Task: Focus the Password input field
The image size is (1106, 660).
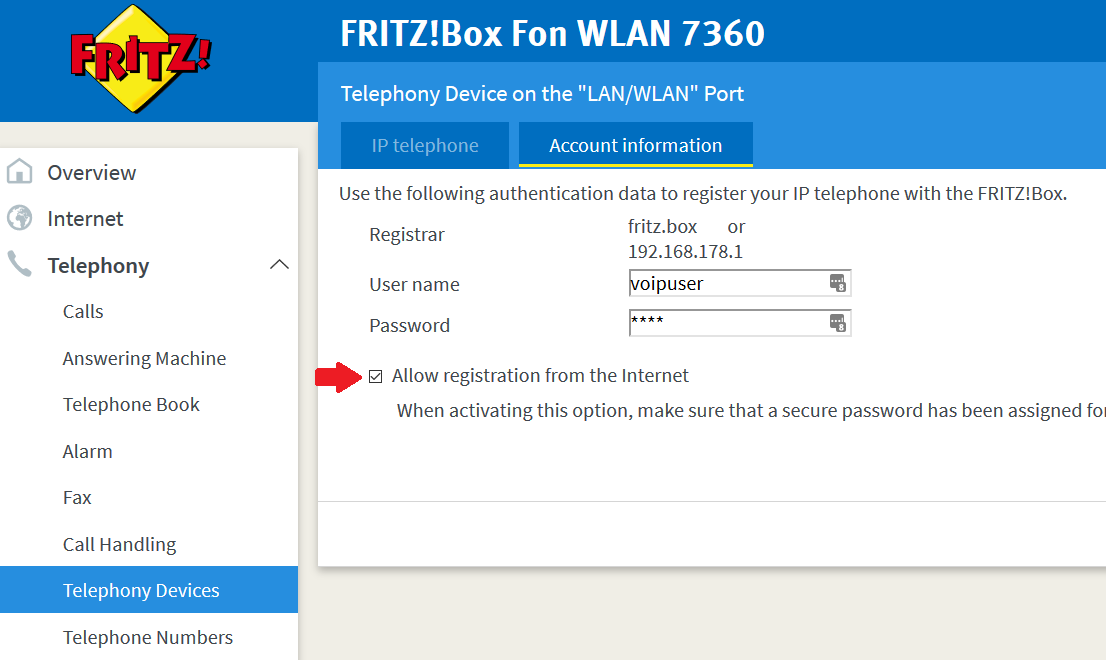Action: [x=725, y=323]
